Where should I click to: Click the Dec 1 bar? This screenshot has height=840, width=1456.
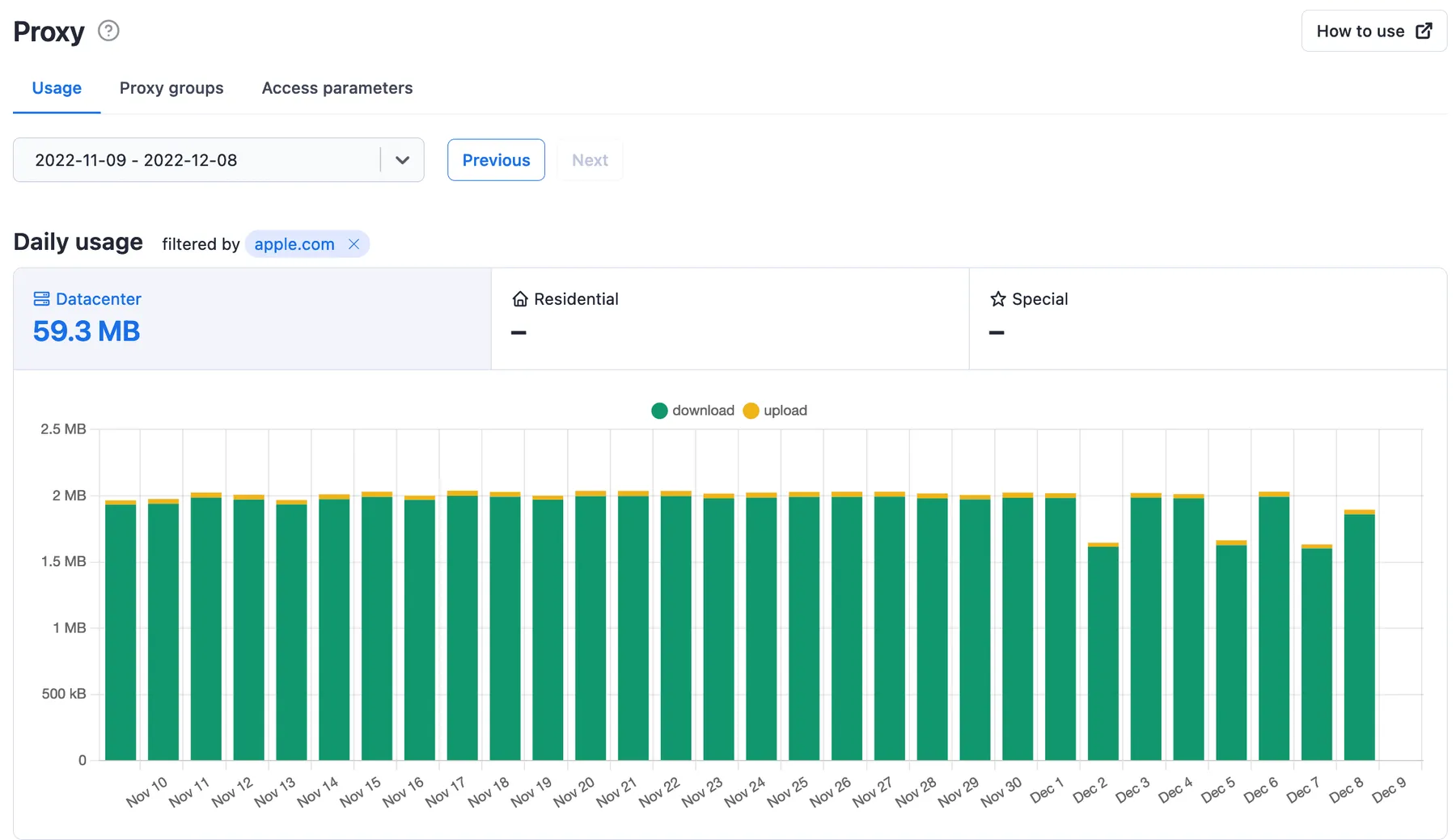[x=1060, y=627]
